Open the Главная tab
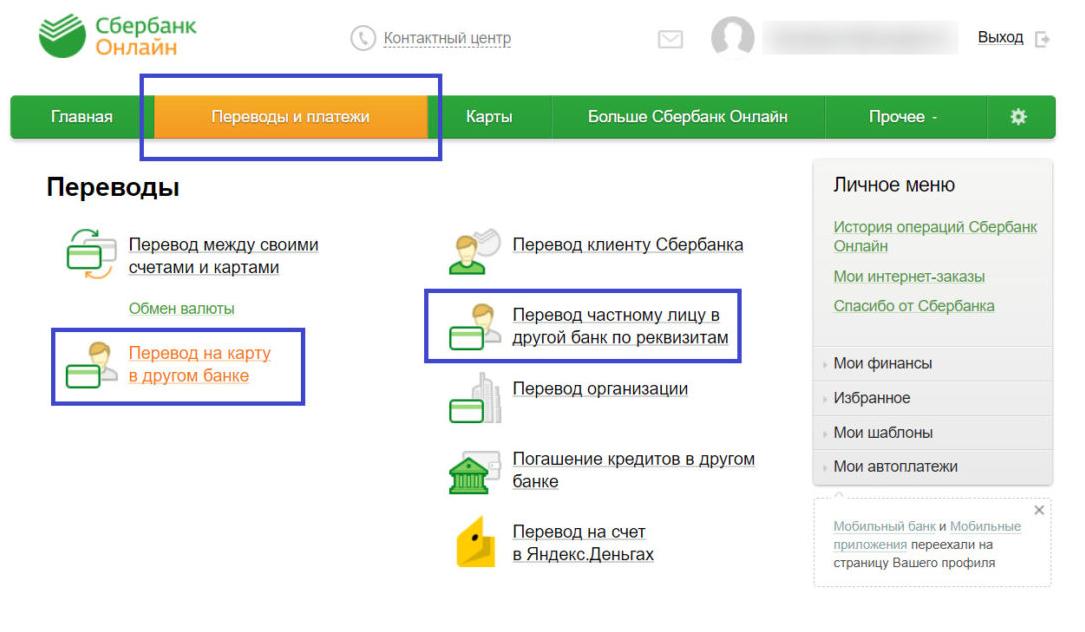This screenshot has height=632, width=1085. 82,116
